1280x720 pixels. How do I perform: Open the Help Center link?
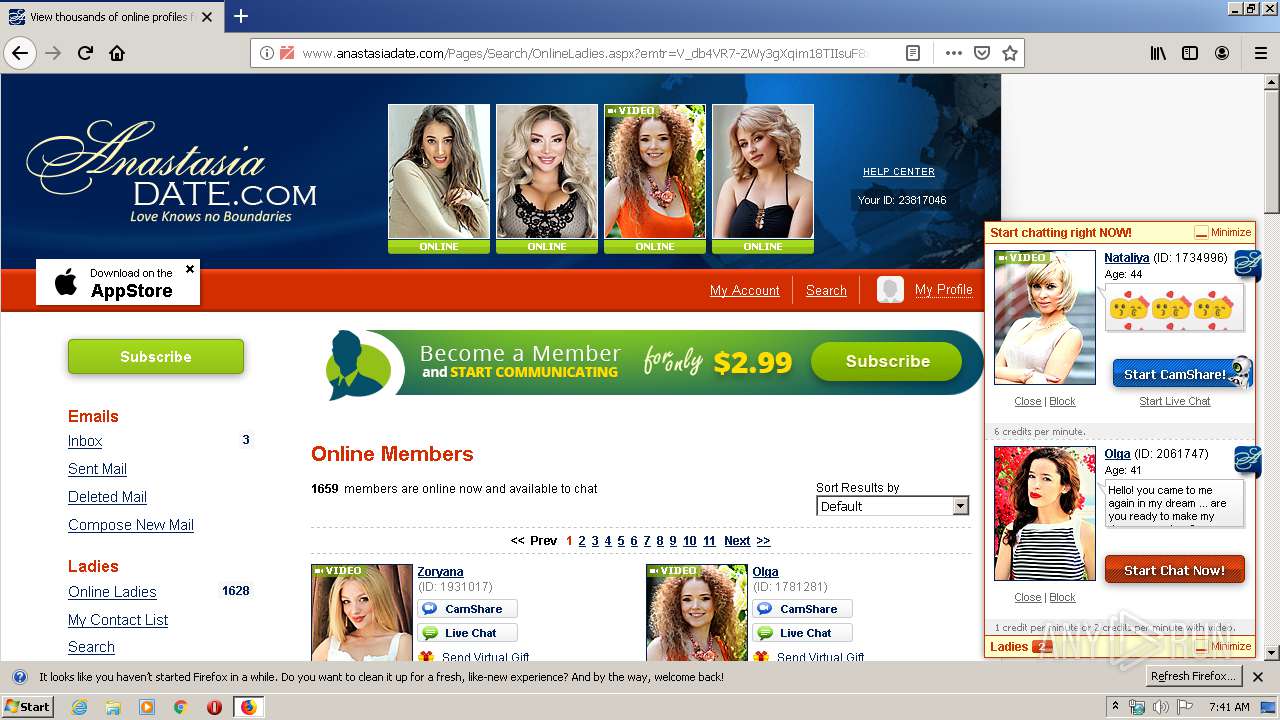point(899,172)
